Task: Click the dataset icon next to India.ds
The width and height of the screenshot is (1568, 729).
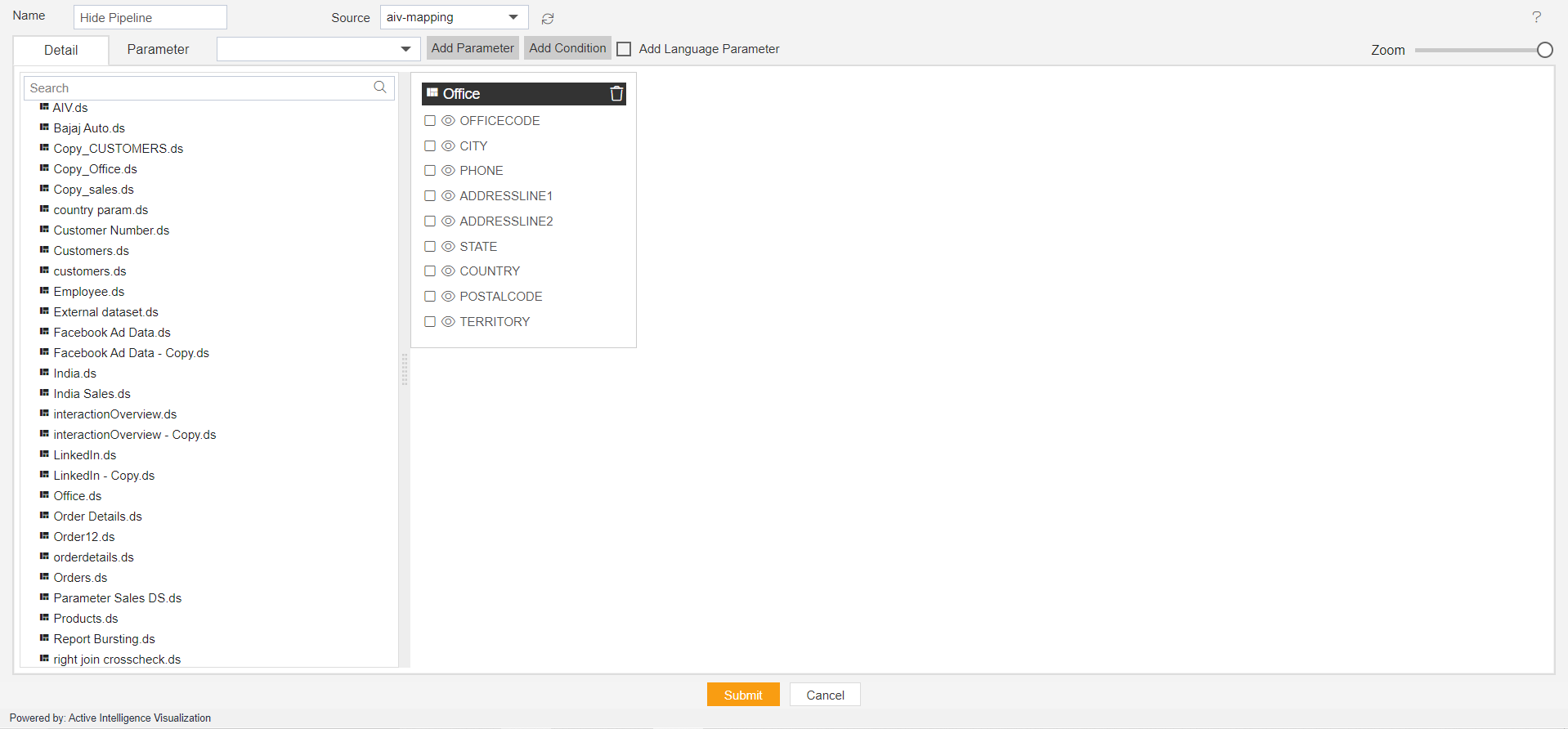Action: coord(44,373)
